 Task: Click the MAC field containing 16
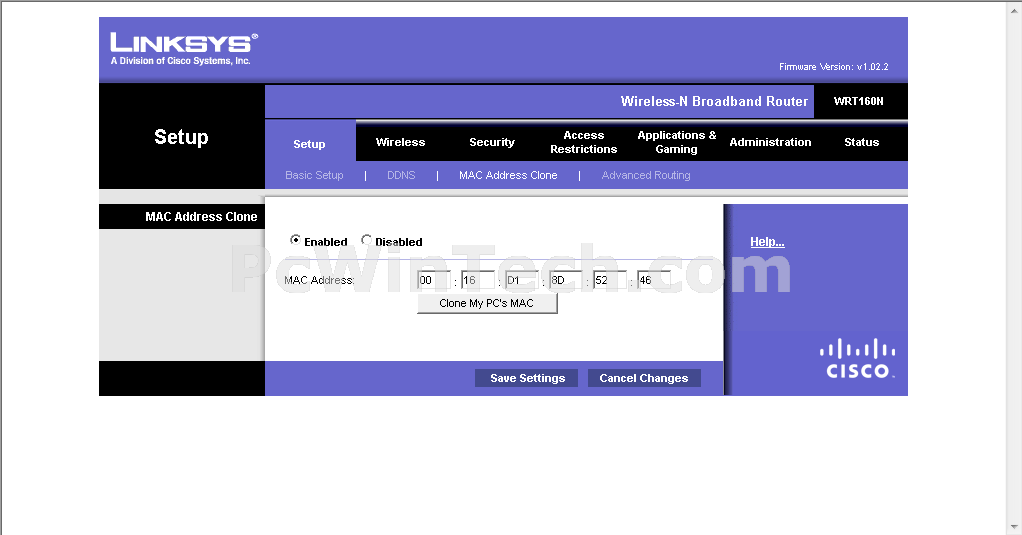click(478, 280)
